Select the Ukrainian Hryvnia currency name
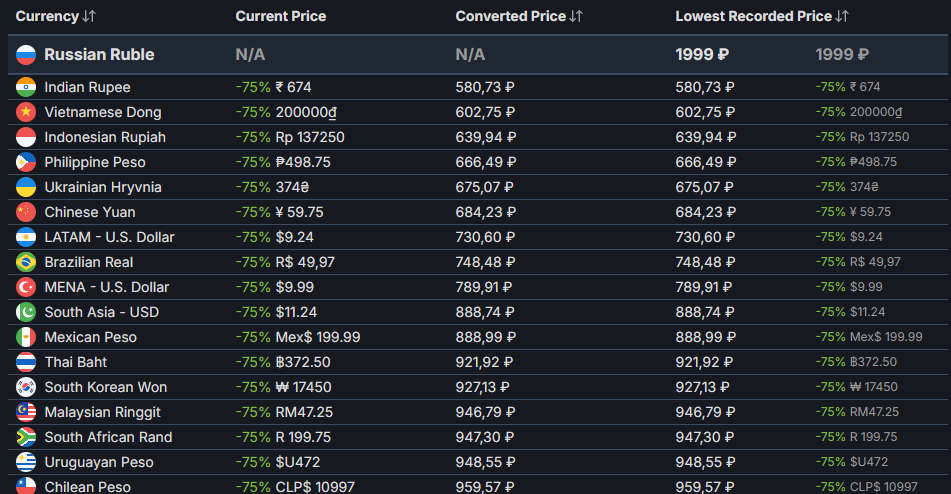Screen dimensions: 951x494 coord(103,187)
